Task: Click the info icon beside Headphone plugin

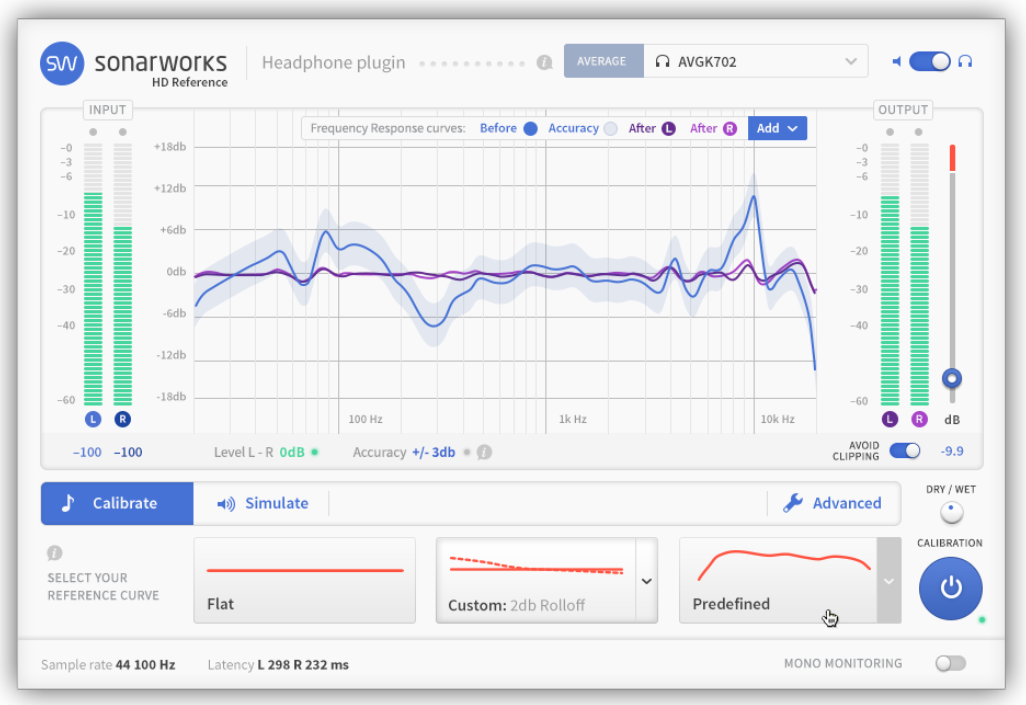Action: (x=544, y=62)
